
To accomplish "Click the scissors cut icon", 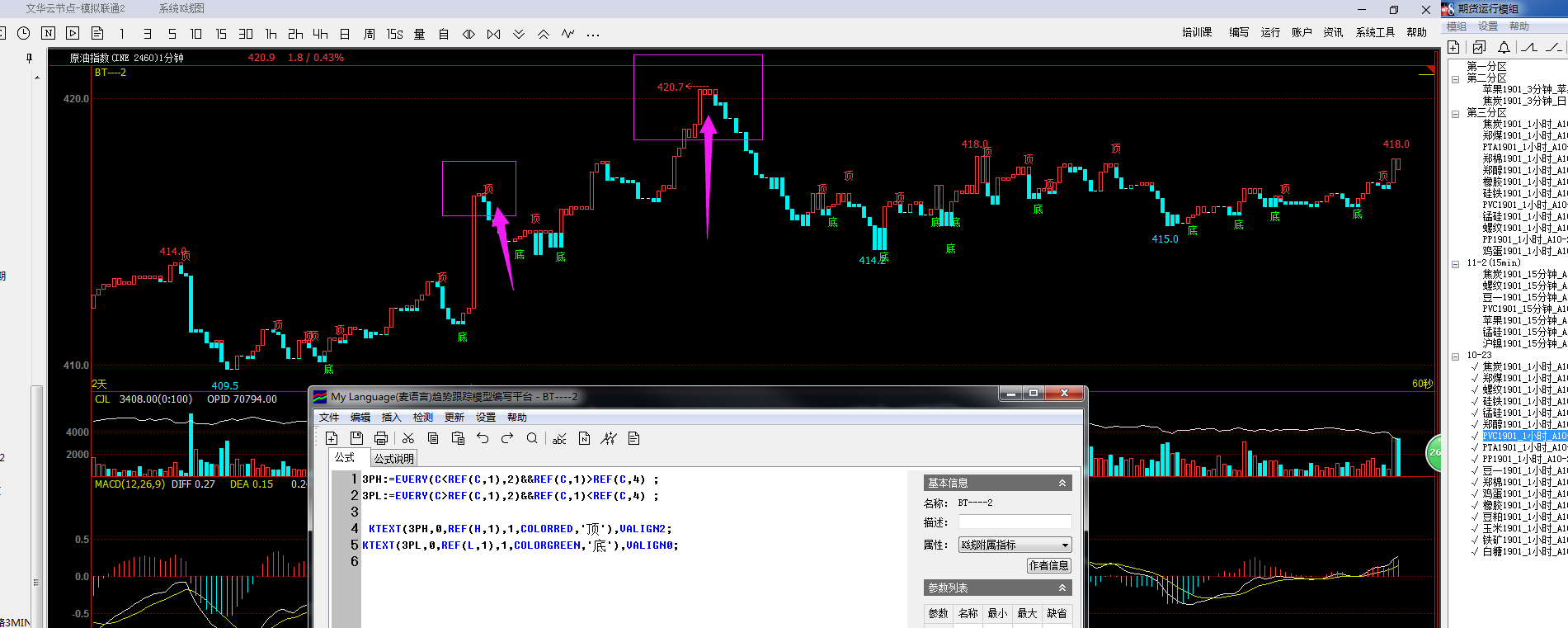I will click(408, 438).
